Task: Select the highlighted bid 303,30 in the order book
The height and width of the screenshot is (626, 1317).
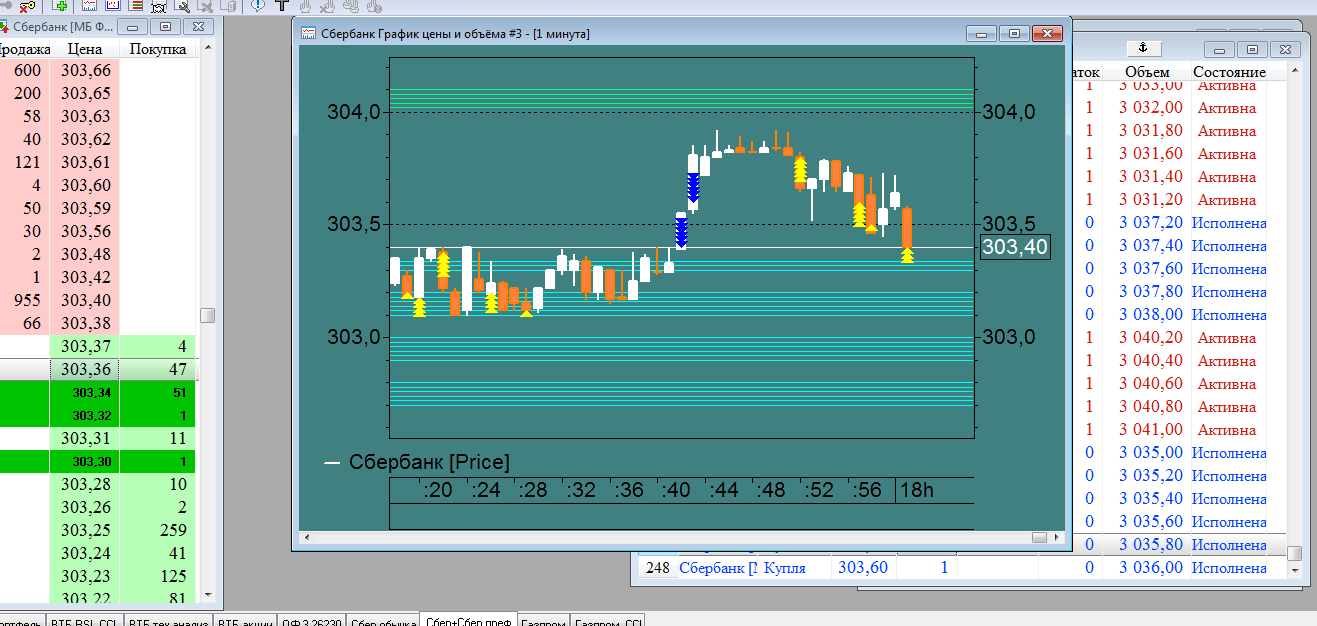Action: click(x=92, y=462)
